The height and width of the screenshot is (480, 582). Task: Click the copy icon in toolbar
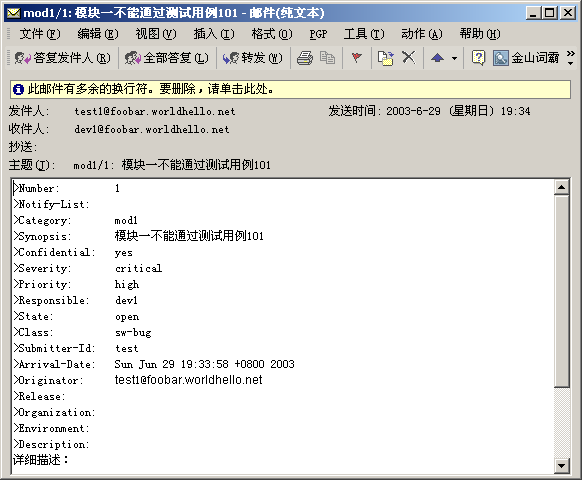327,58
